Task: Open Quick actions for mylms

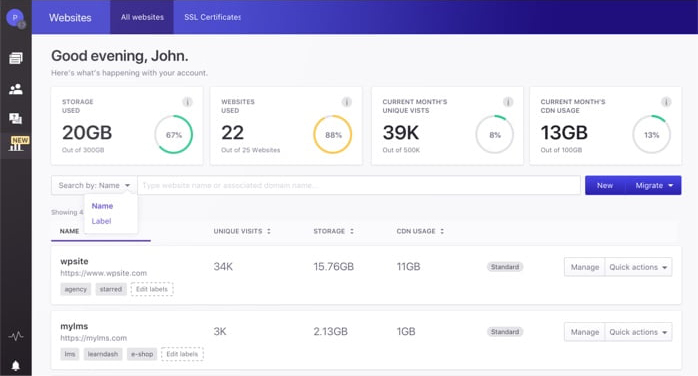Action: point(638,332)
